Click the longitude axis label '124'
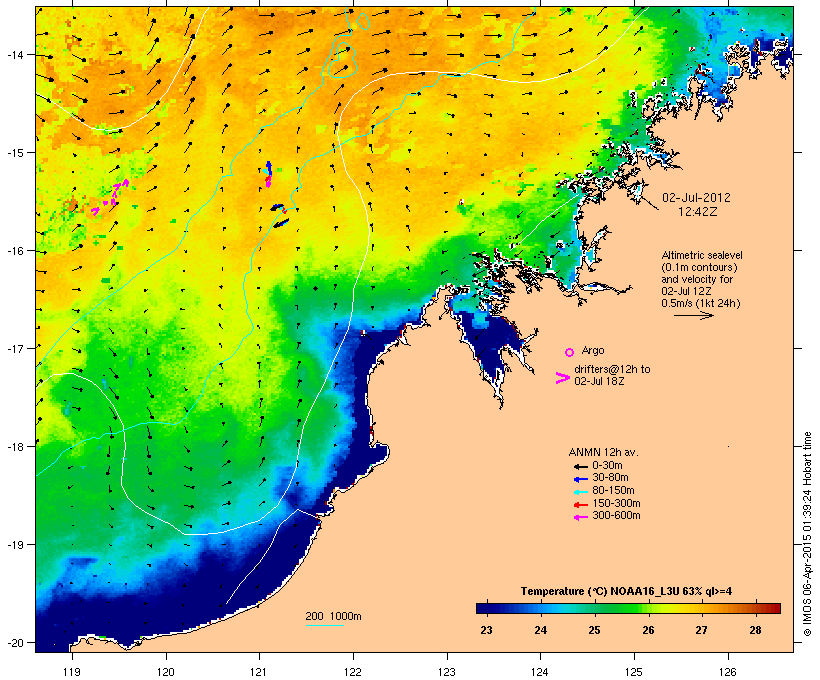The height and width of the screenshot is (680, 820). point(540,672)
